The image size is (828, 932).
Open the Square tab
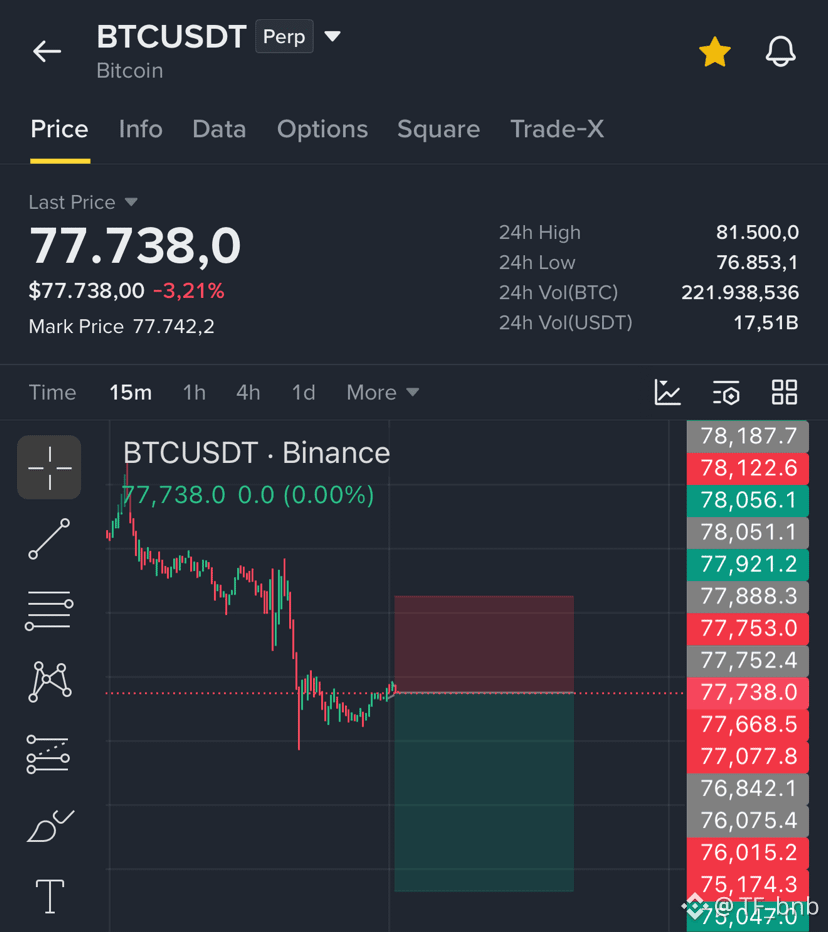click(x=438, y=129)
